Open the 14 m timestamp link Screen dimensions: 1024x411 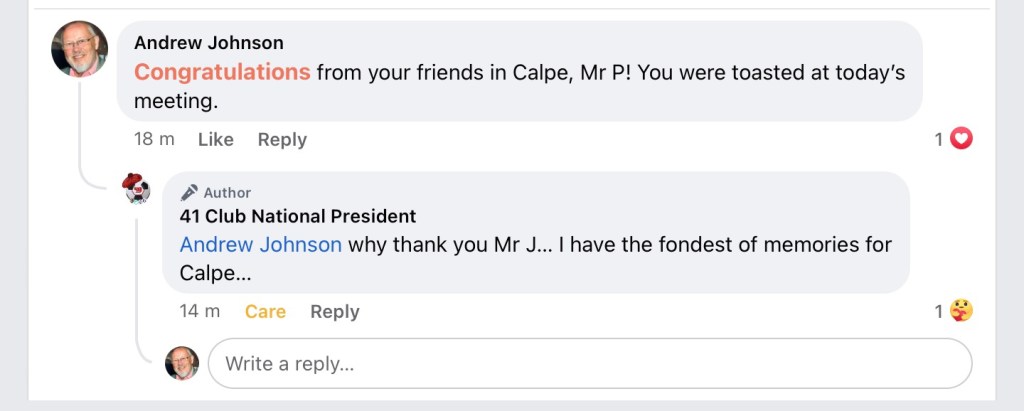click(x=200, y=312)
